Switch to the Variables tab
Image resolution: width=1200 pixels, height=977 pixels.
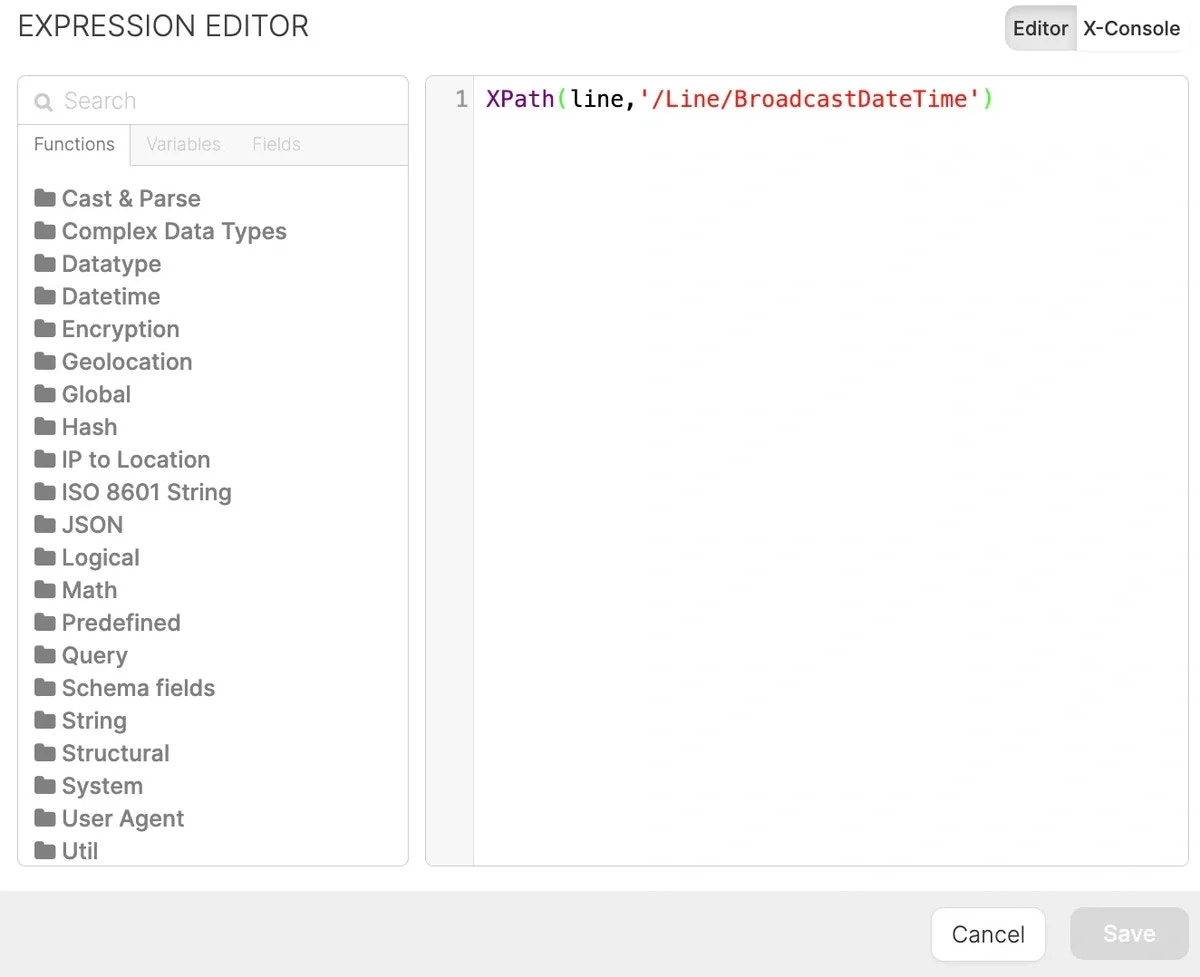[183, 144]
